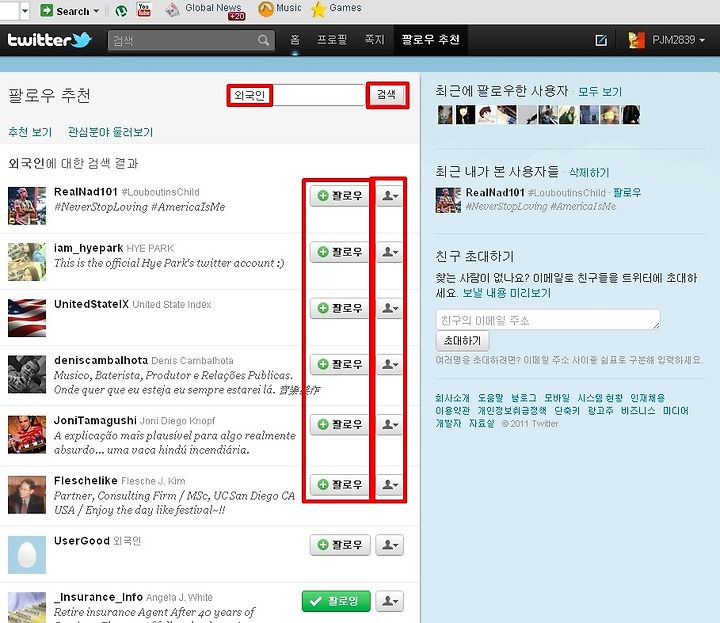The height and width of the screenshot is (623, 720).
Task: Click first recently followed user thumbnail
Action: (445, 115)
